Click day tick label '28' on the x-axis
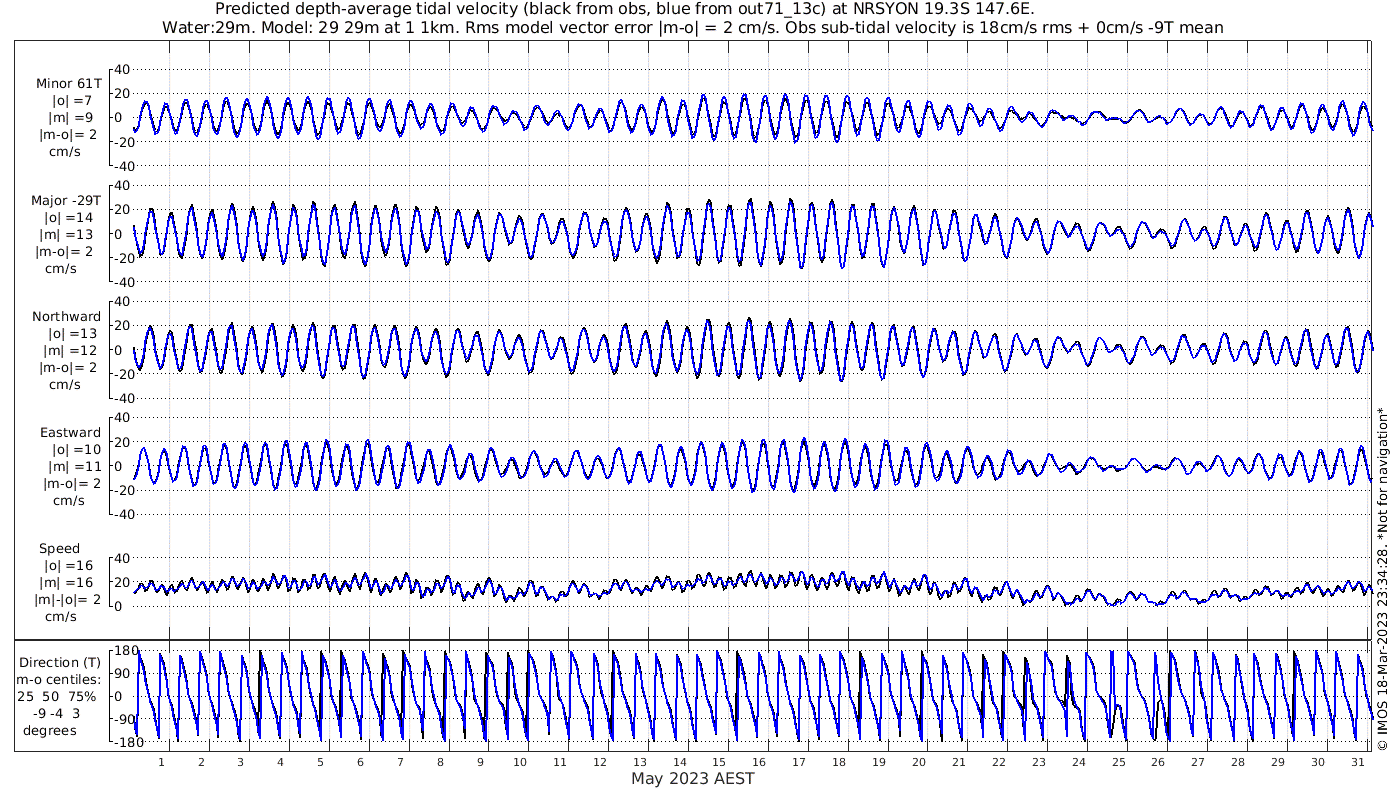 [1238, 762]
